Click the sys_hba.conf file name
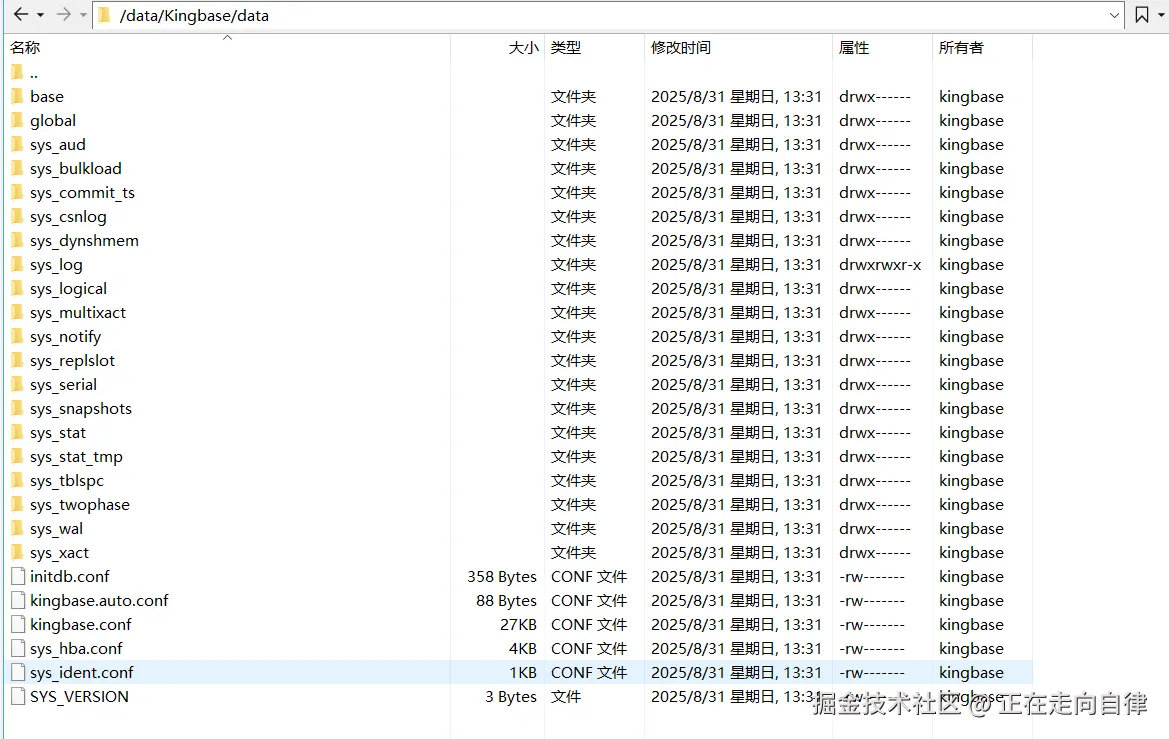1169x739 pixels. 76,649
